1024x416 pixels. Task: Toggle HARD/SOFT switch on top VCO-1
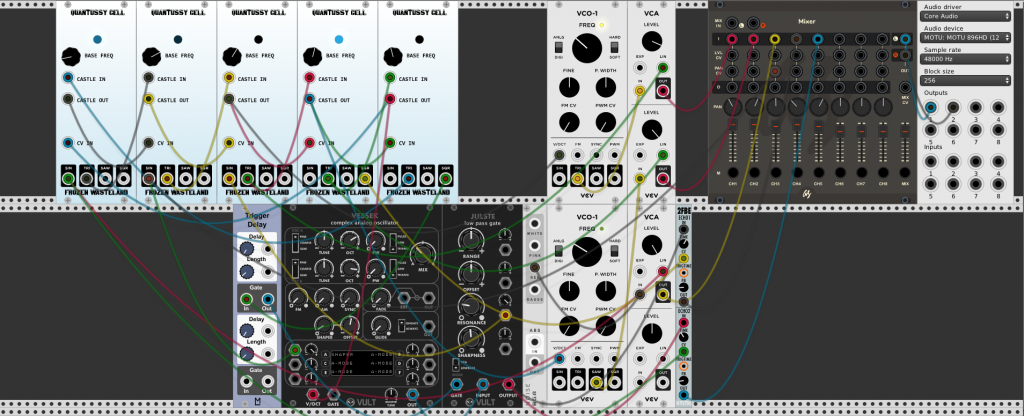point(614,48)
